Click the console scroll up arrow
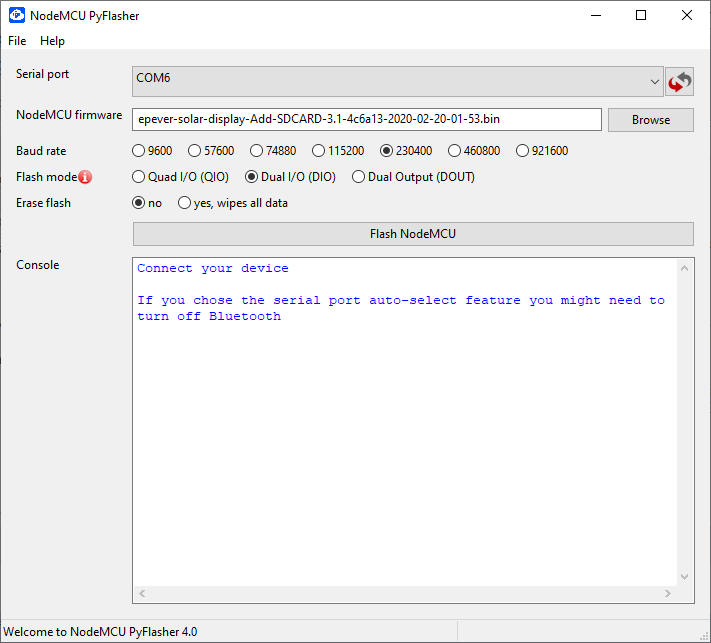Screen dimensions: 711x643 (x=685, y=268)
